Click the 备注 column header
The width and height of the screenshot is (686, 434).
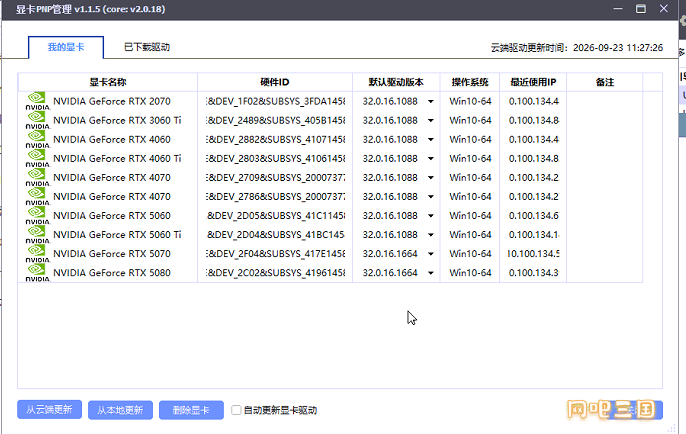point(605,82)
